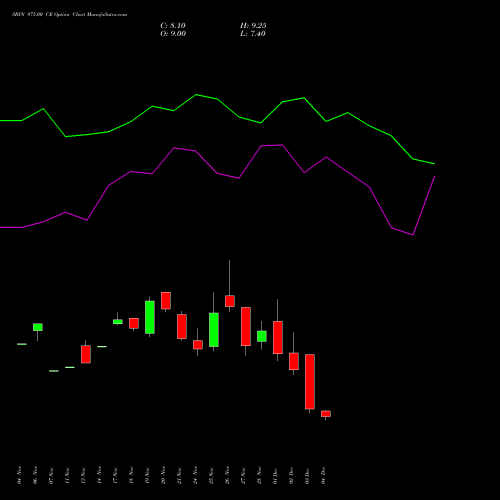Click the 14 Nov date label
This screenshot has width=500, height=500.
pos(99,475)
